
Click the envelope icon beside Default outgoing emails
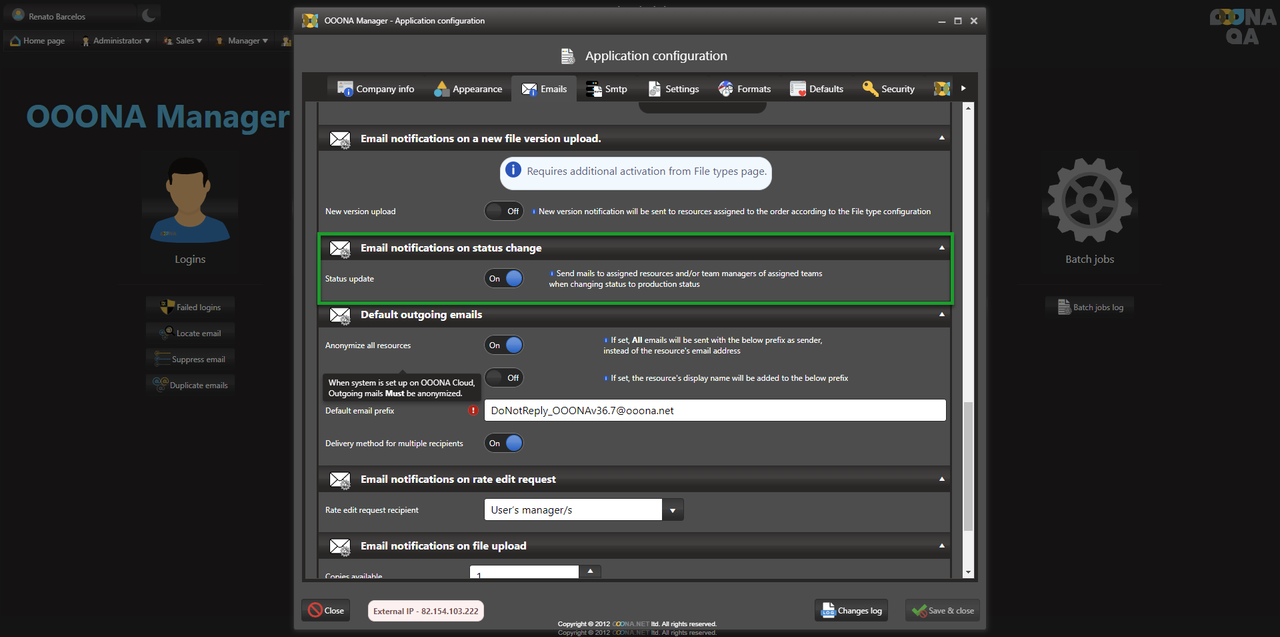(340, 315)
